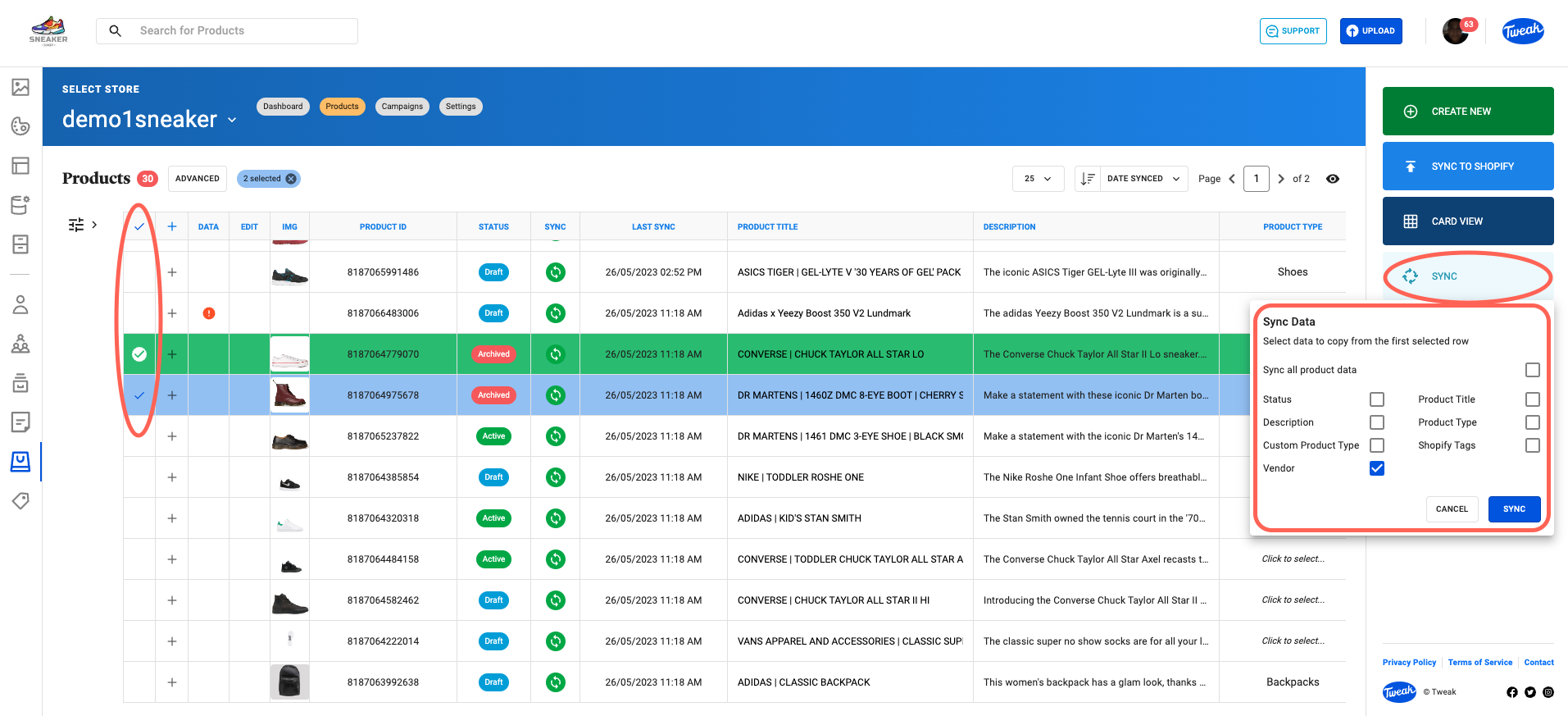
Task: Open the single user sidebar icon
Action: pyautogui.click(x=20, y=304)
